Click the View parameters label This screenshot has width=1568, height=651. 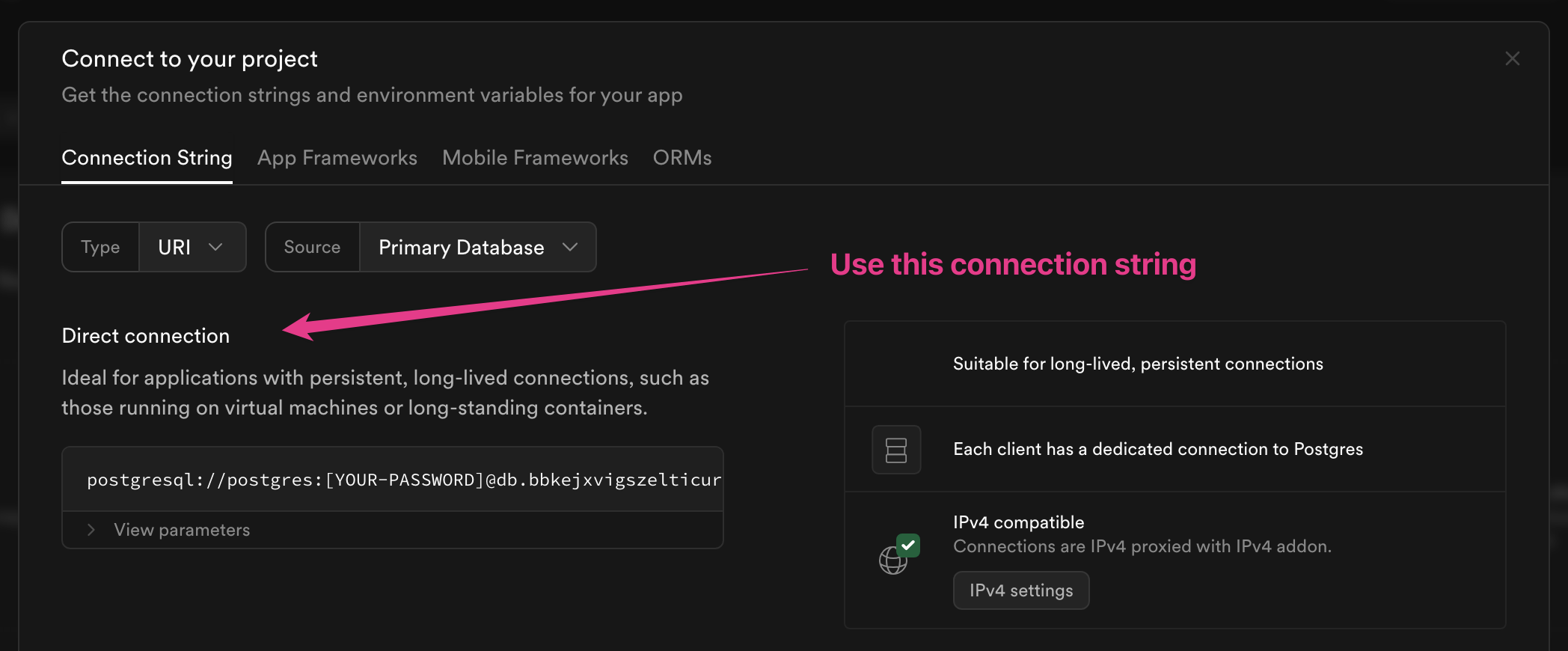(182, 530)
